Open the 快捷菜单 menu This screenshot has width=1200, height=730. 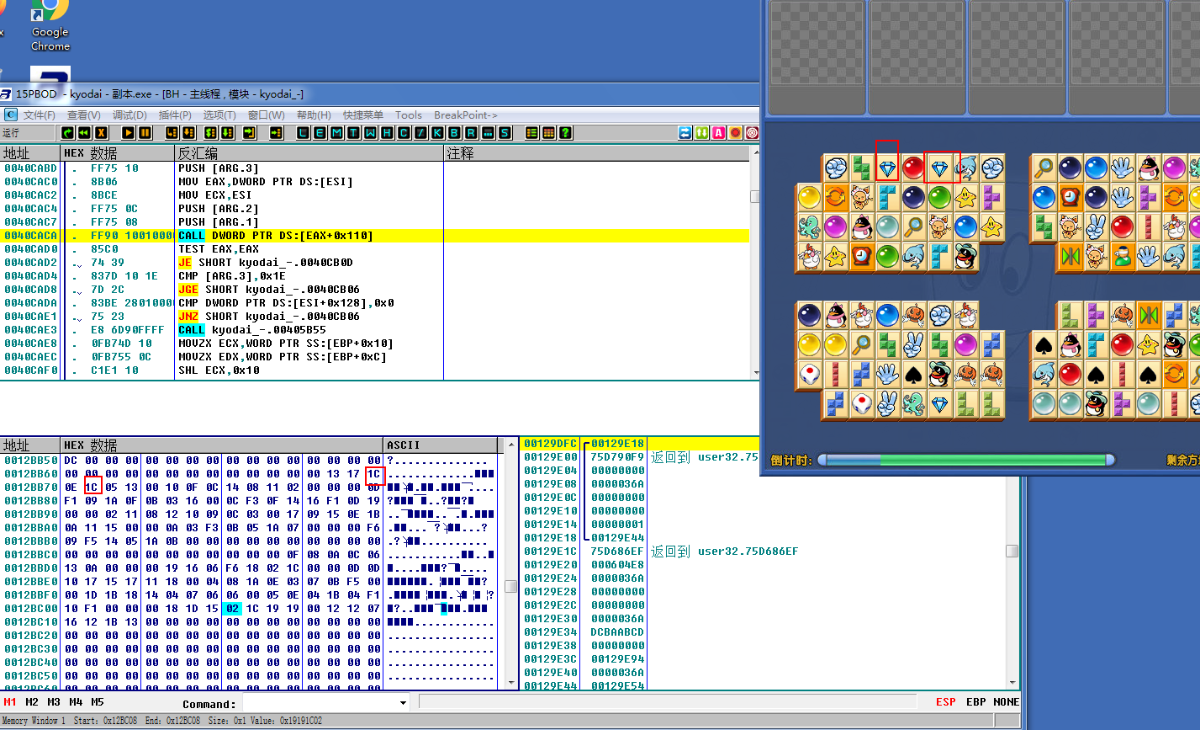[363, 115]
